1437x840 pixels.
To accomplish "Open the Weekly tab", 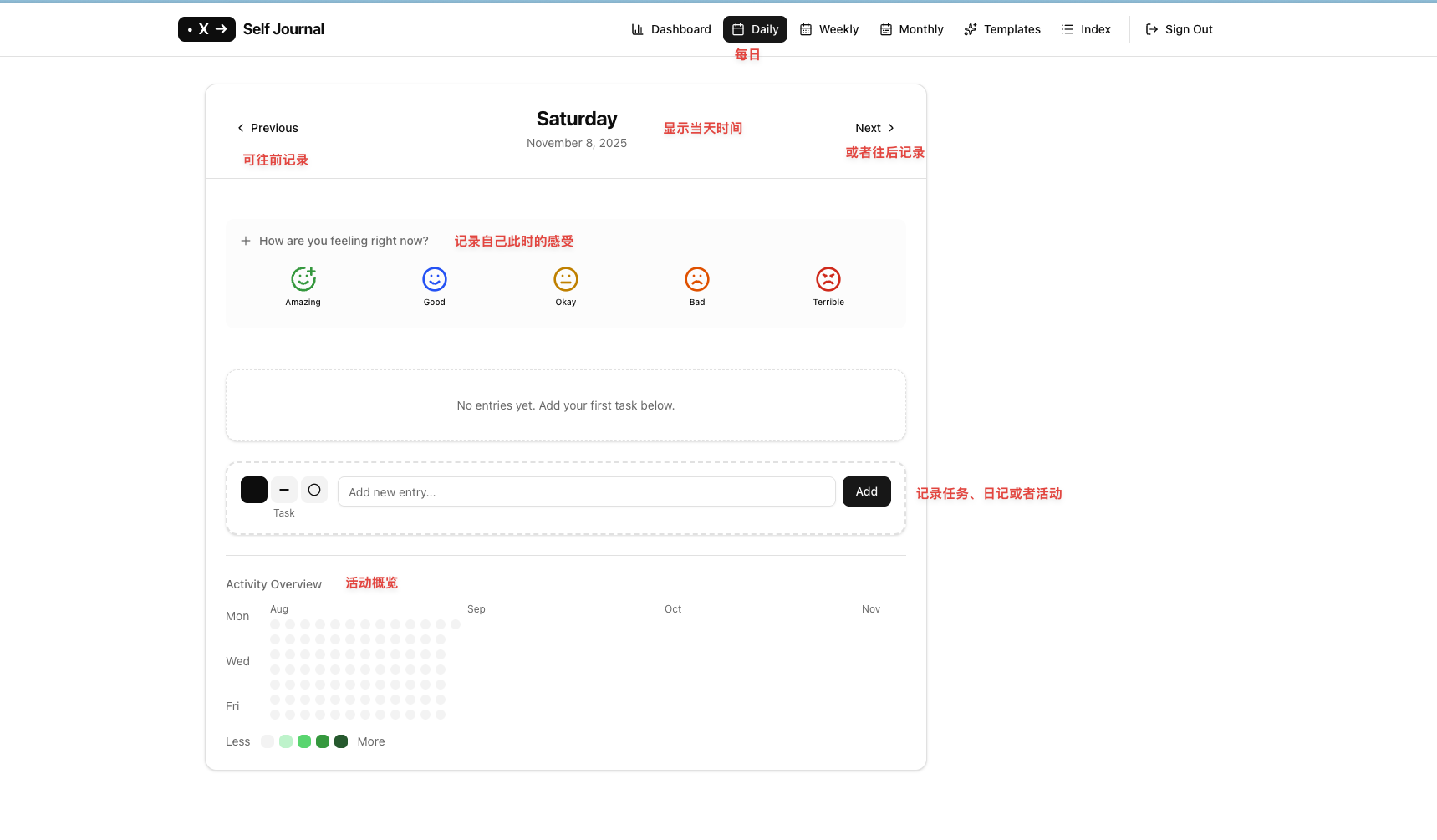I will [829, 29].
